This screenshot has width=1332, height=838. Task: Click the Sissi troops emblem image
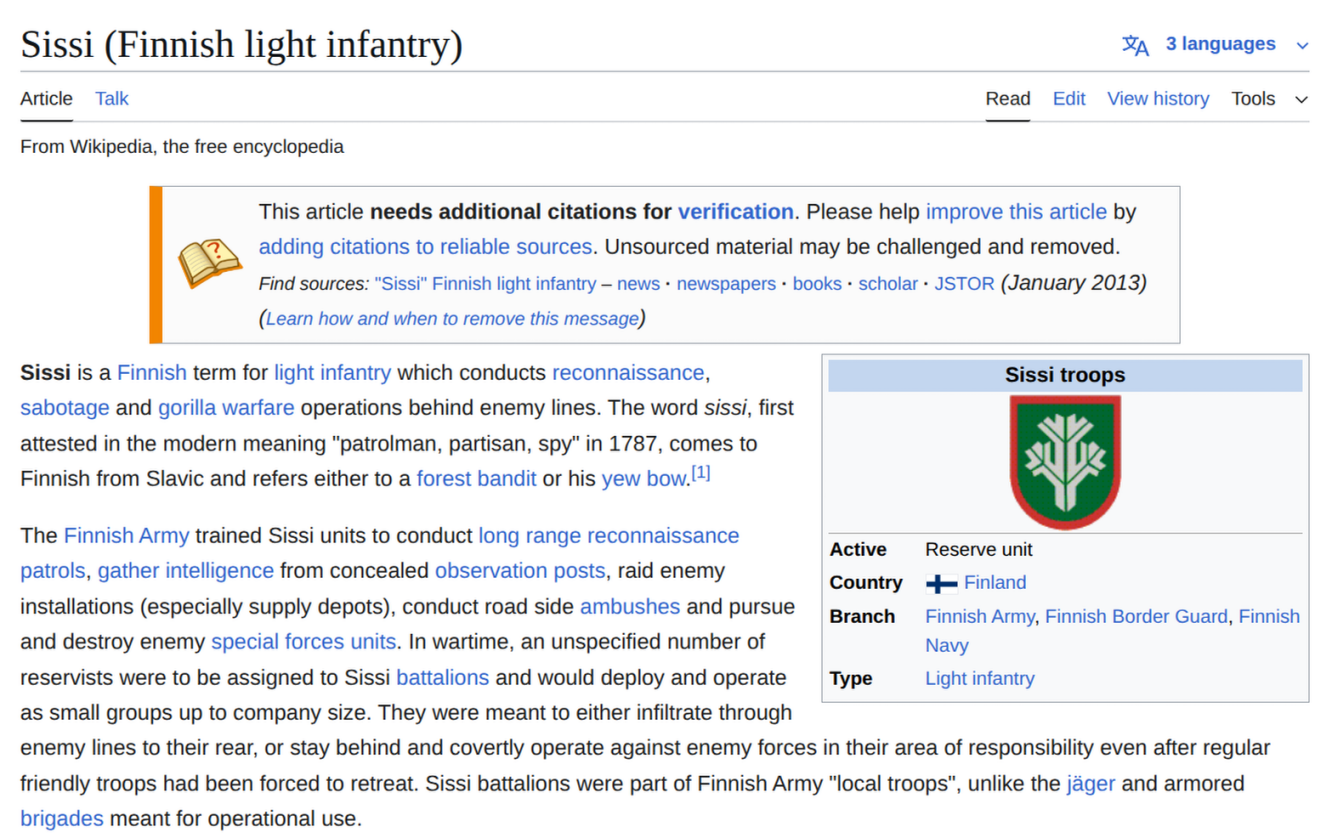1065,461
